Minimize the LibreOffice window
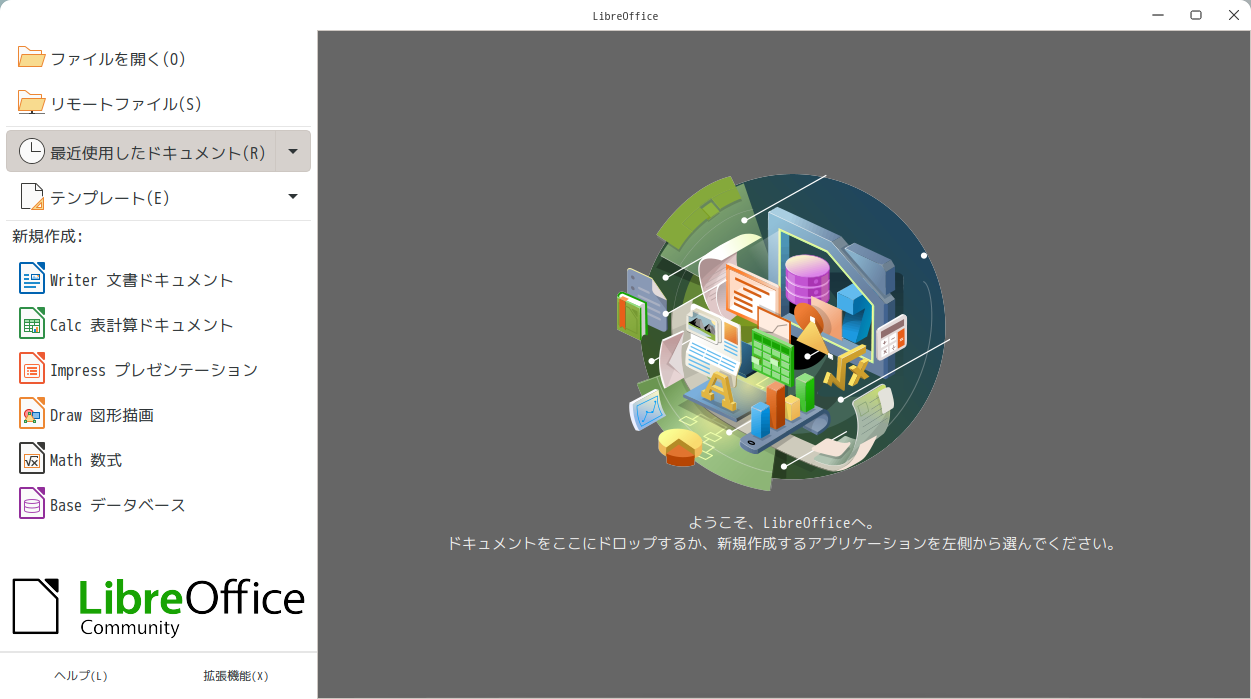1251x699 pixels. (x=1158, y=15)
